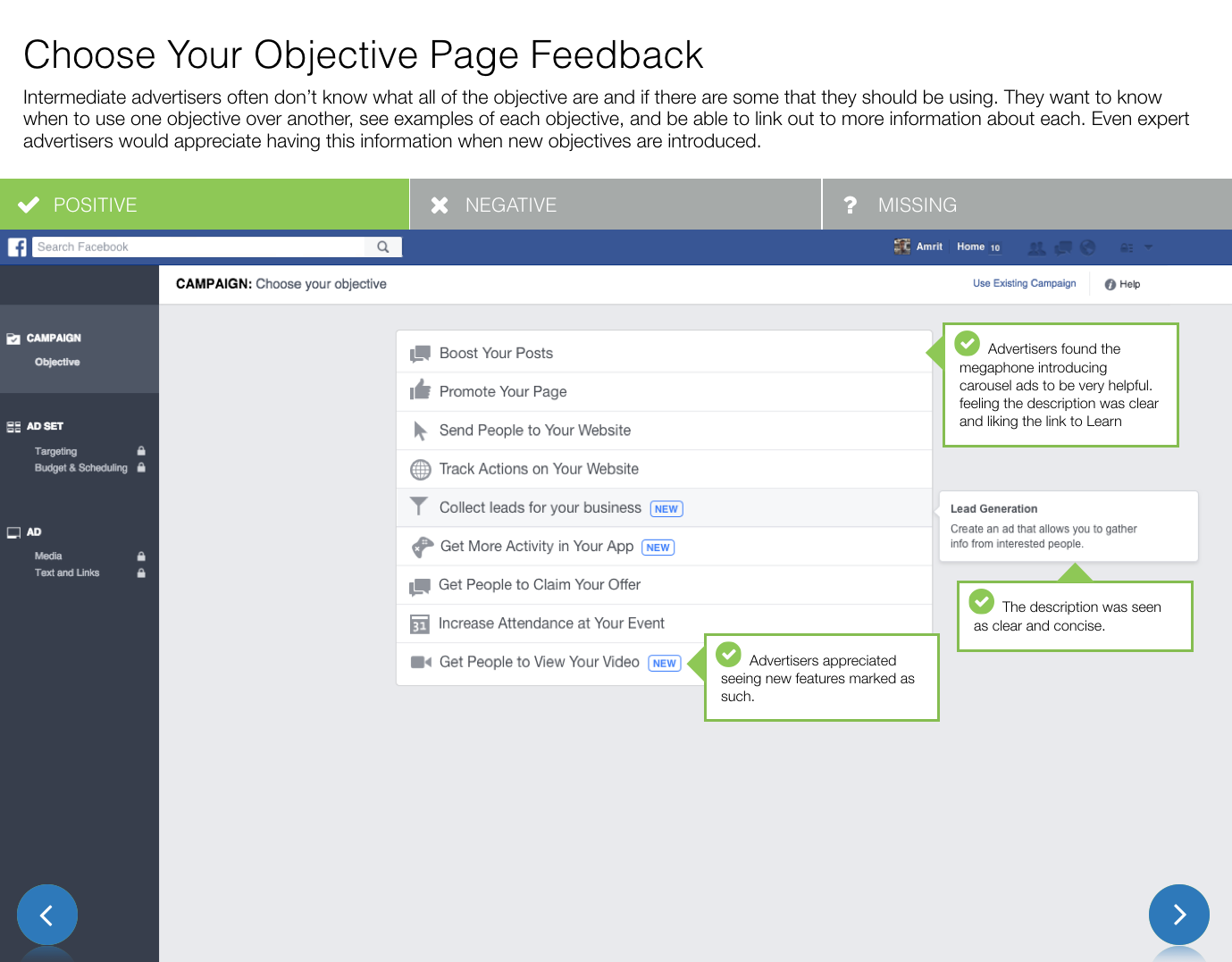
Task: Open Targeting in the Ad Set section
Action: point(55,451)
